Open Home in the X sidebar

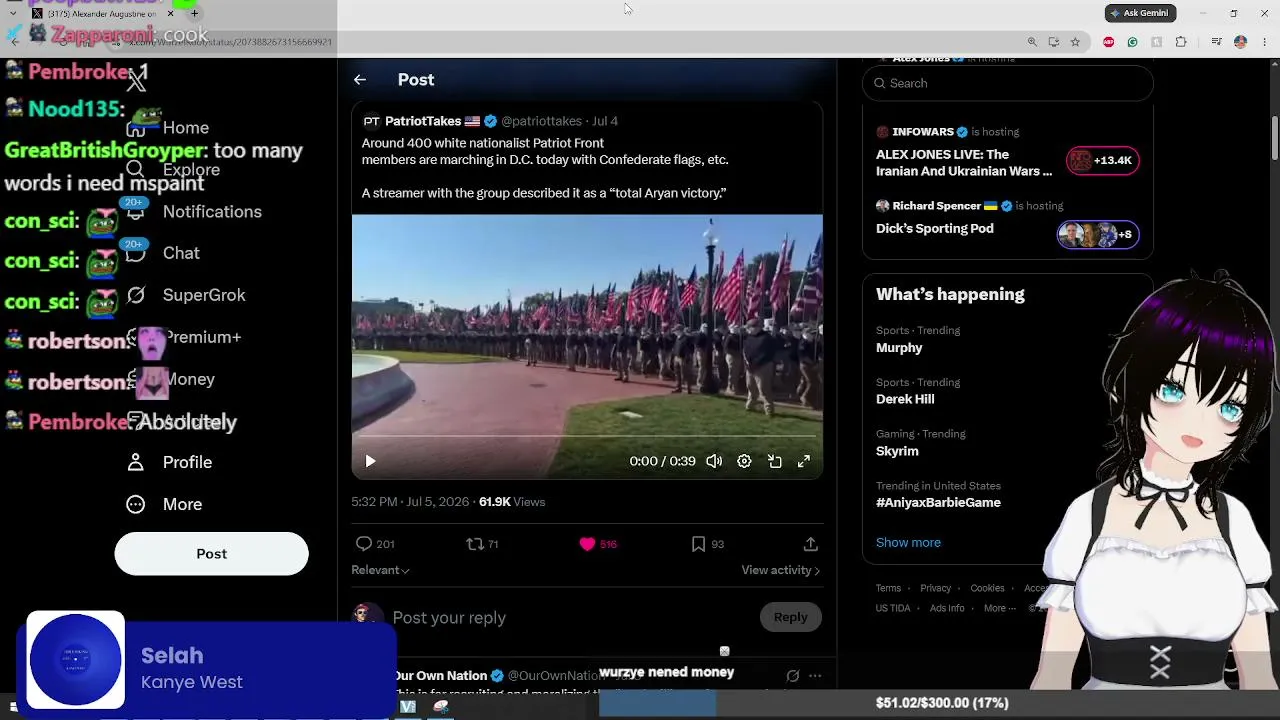tap(168, 128)
